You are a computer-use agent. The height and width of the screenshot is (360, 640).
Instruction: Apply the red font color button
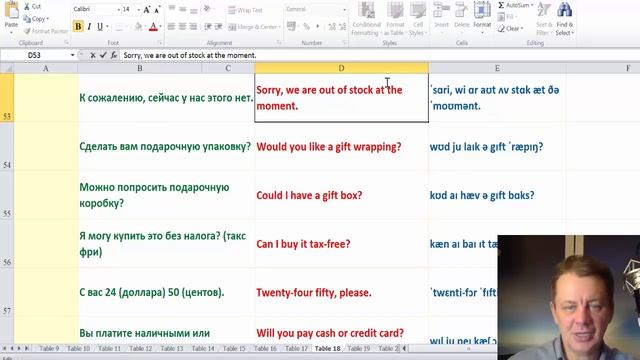(x=153, y=27)
